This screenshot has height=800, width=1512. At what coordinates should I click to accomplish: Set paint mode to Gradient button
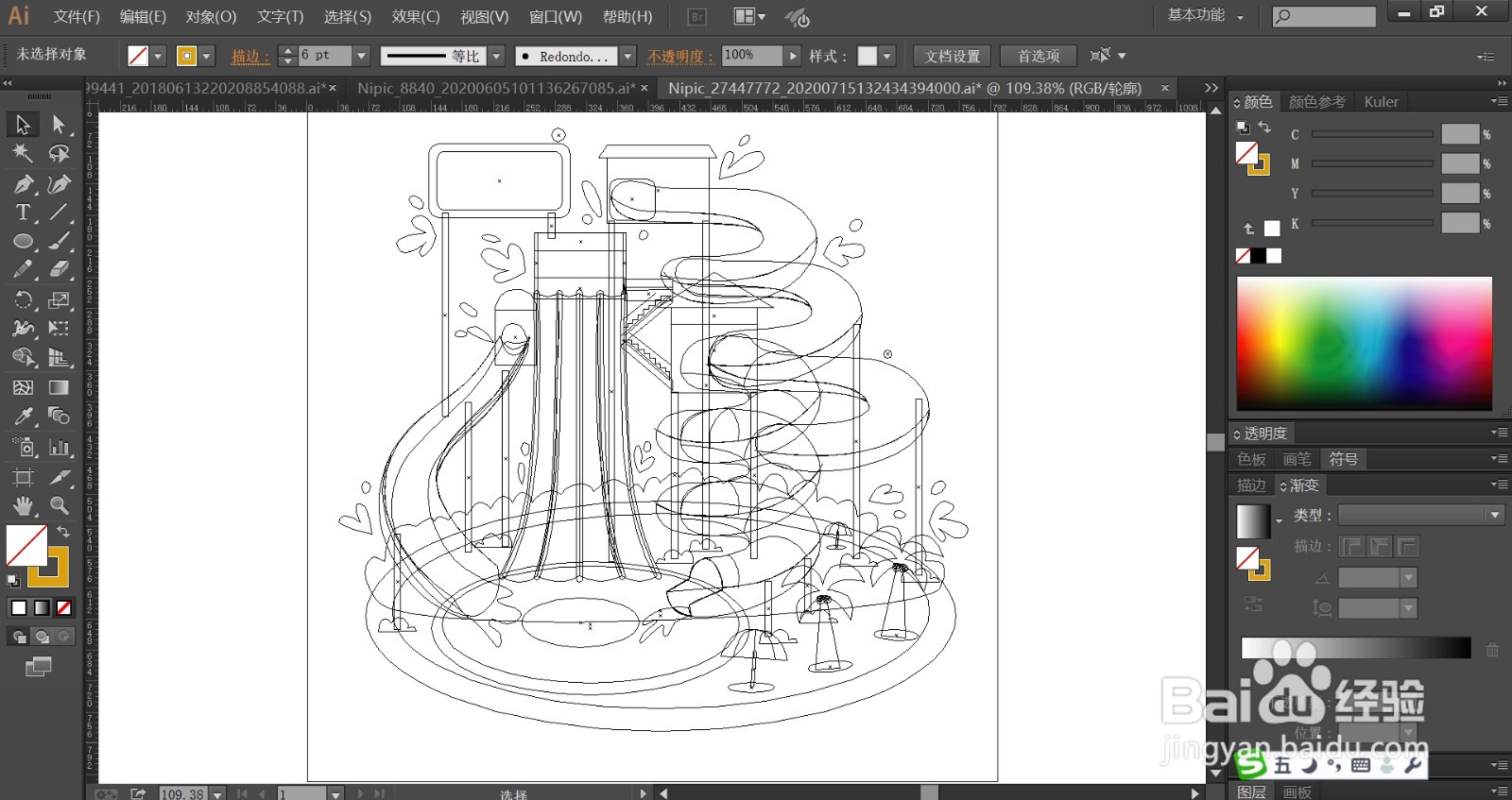[42, 607]
